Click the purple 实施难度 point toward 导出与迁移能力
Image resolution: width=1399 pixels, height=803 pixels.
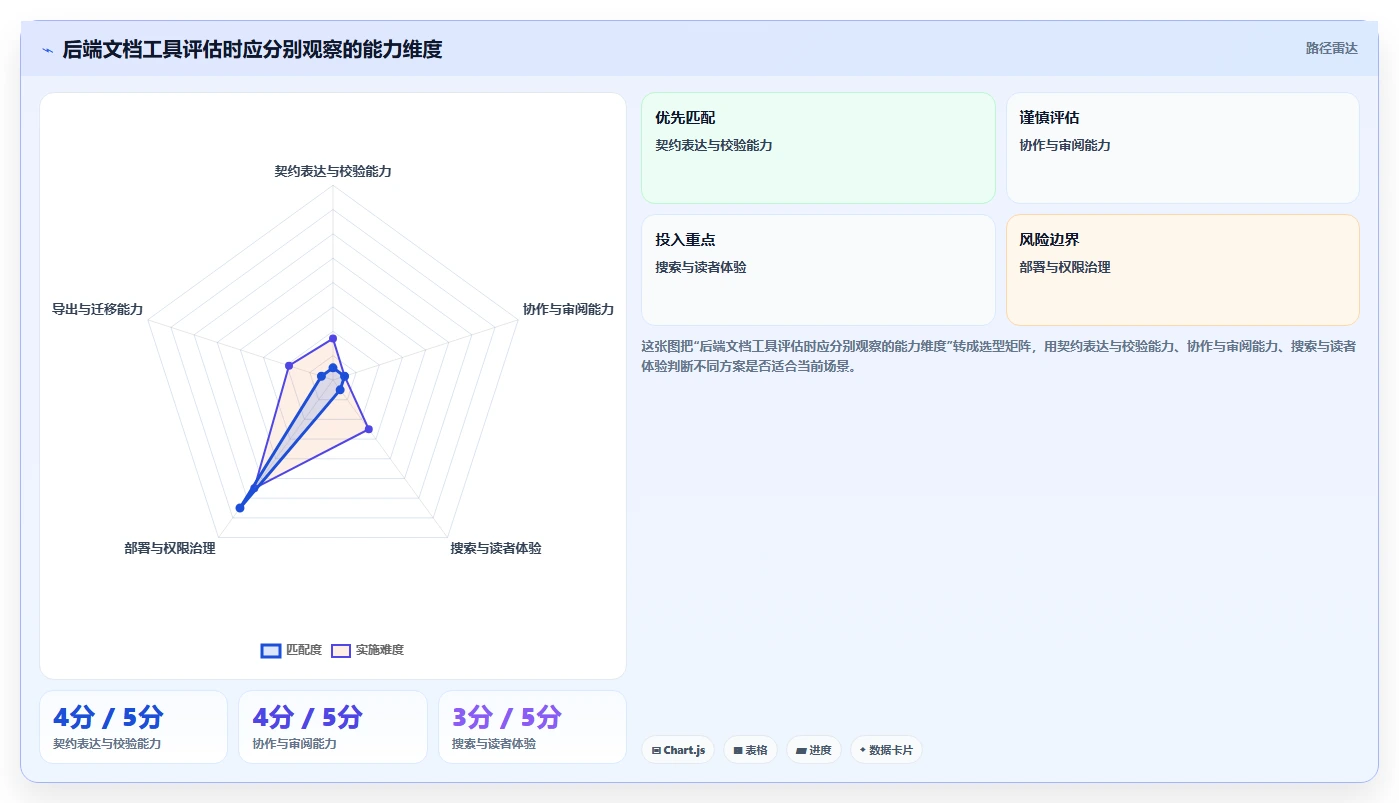pyautogui.click(x=288, y=365)
